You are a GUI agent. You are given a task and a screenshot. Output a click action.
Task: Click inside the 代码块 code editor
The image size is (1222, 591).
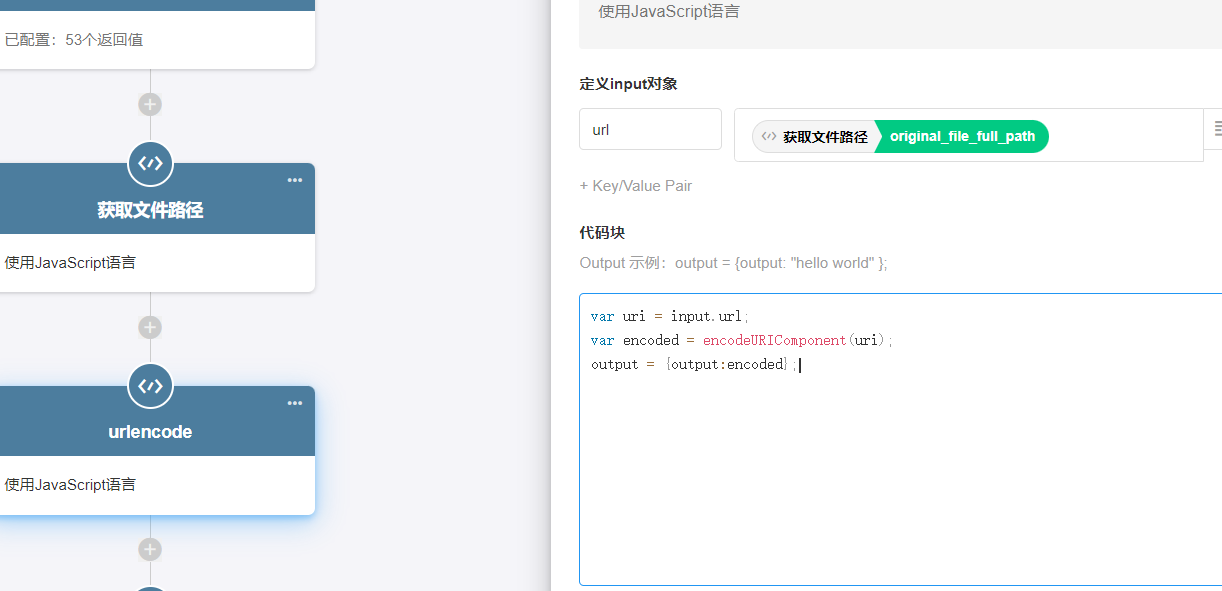pyautogui.click(x=900, y=470)
